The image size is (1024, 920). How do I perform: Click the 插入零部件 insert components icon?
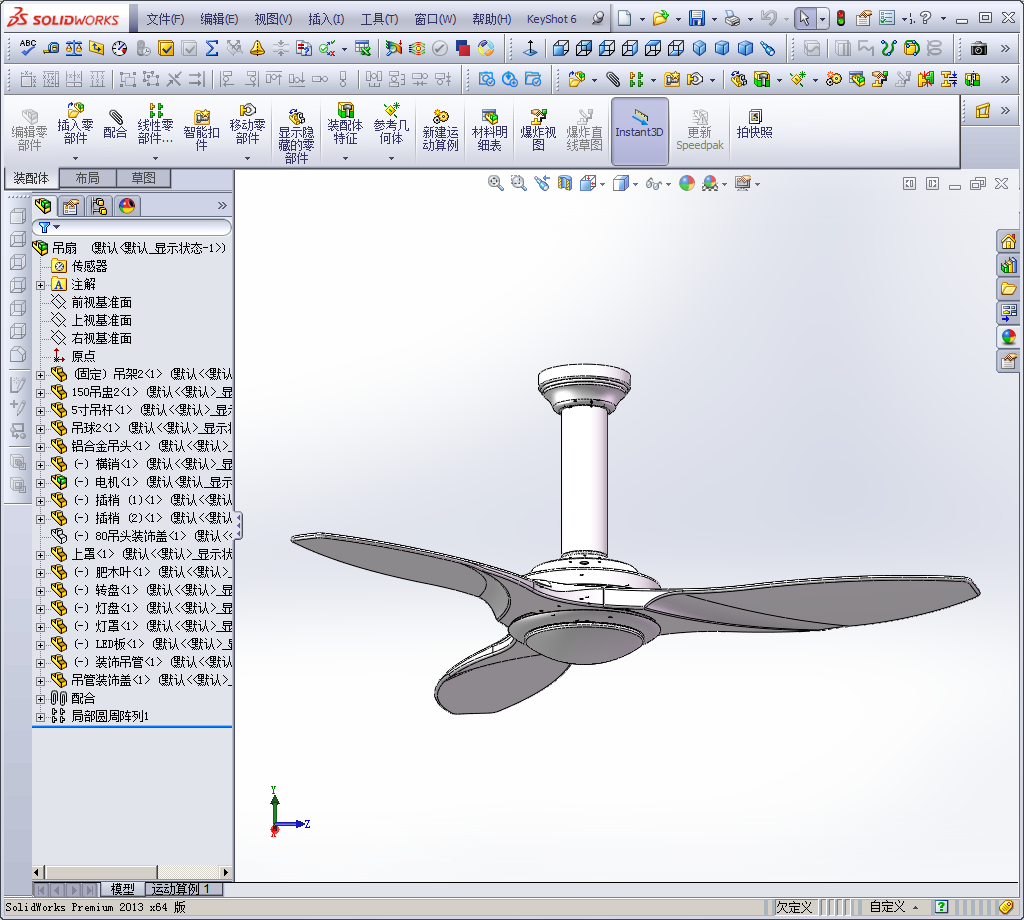[x=75, y=124]
